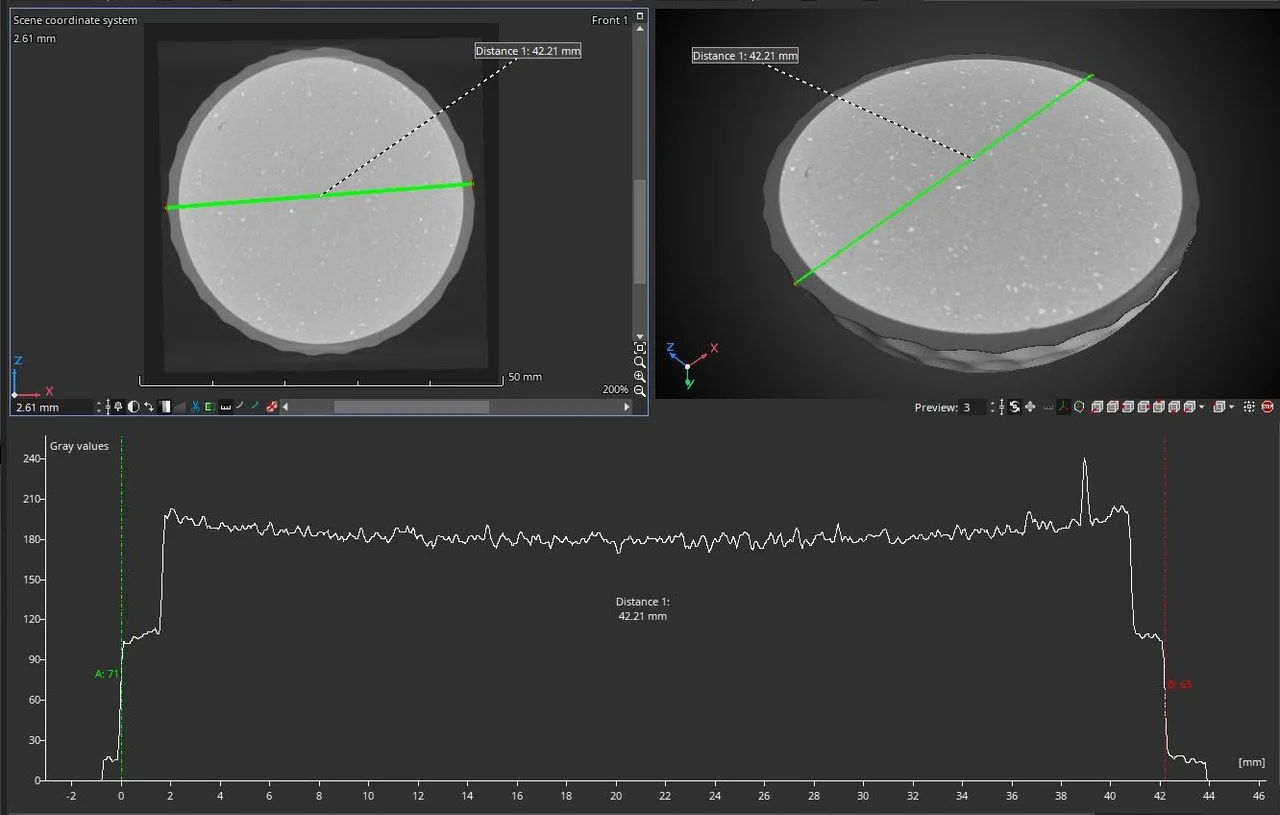The image size is (1280, 815).
Task: Select the gradient grayscale icon in 2D toolbar
Action: (164, 407)
